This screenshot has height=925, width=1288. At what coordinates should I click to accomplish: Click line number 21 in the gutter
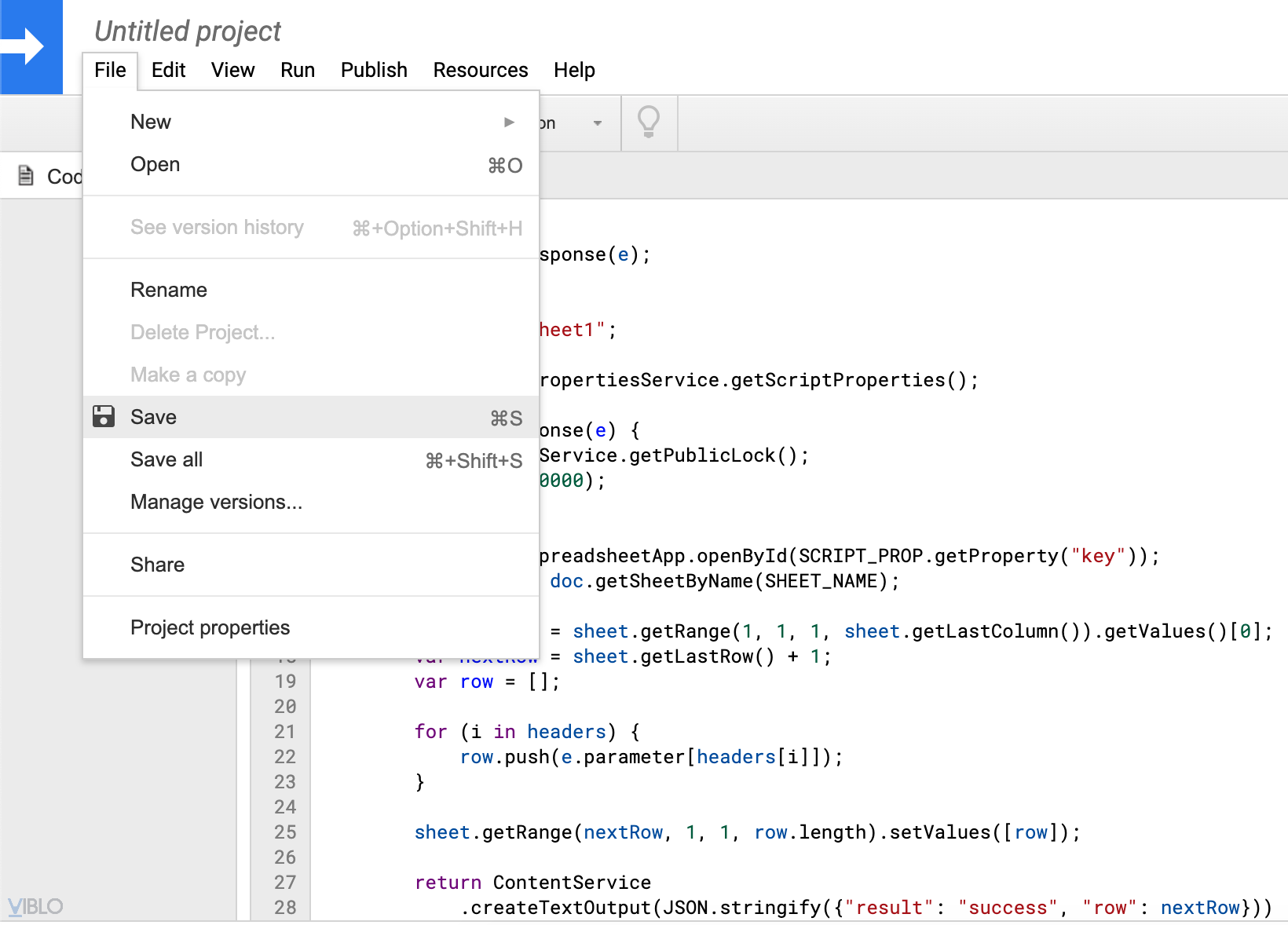pos(284,732)
